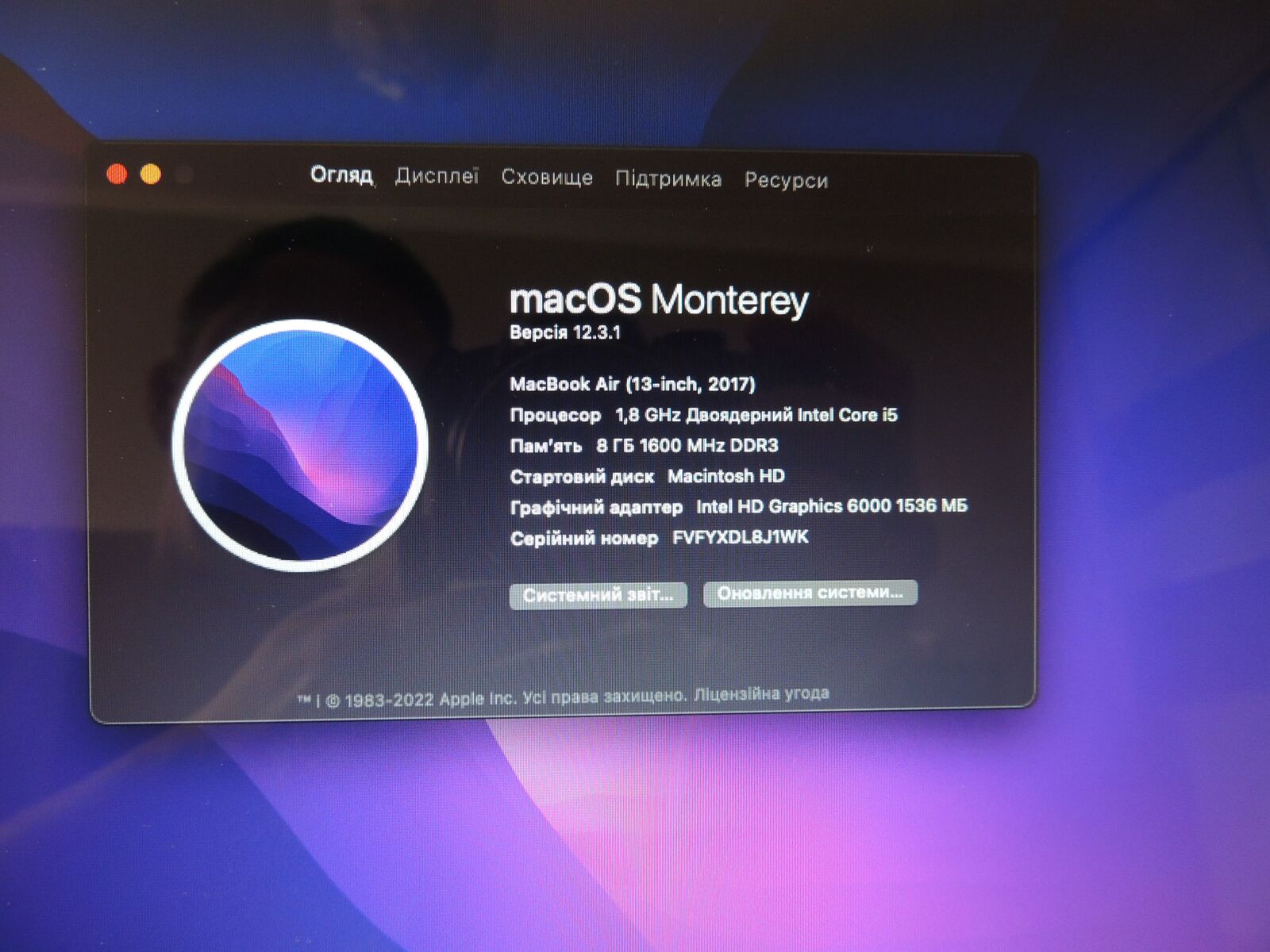Click version text Версія 12.3.1
The height and width of the screenshot is (952, 1270).
click(x=564, y=332)
